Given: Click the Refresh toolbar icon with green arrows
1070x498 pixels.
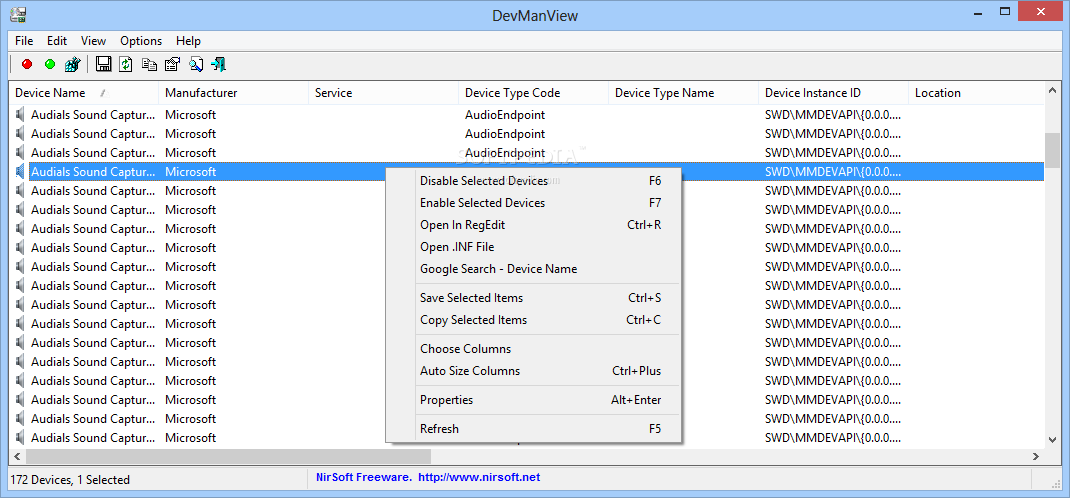Looking at the screenshot, I should 126,64.
